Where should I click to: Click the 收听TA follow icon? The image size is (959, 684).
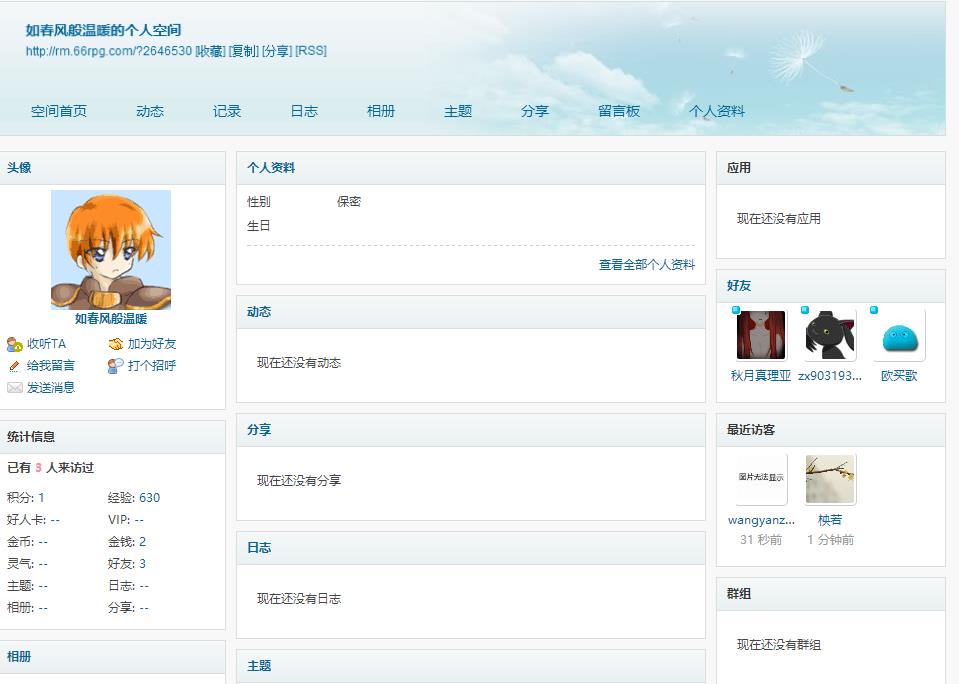[15, 344]
